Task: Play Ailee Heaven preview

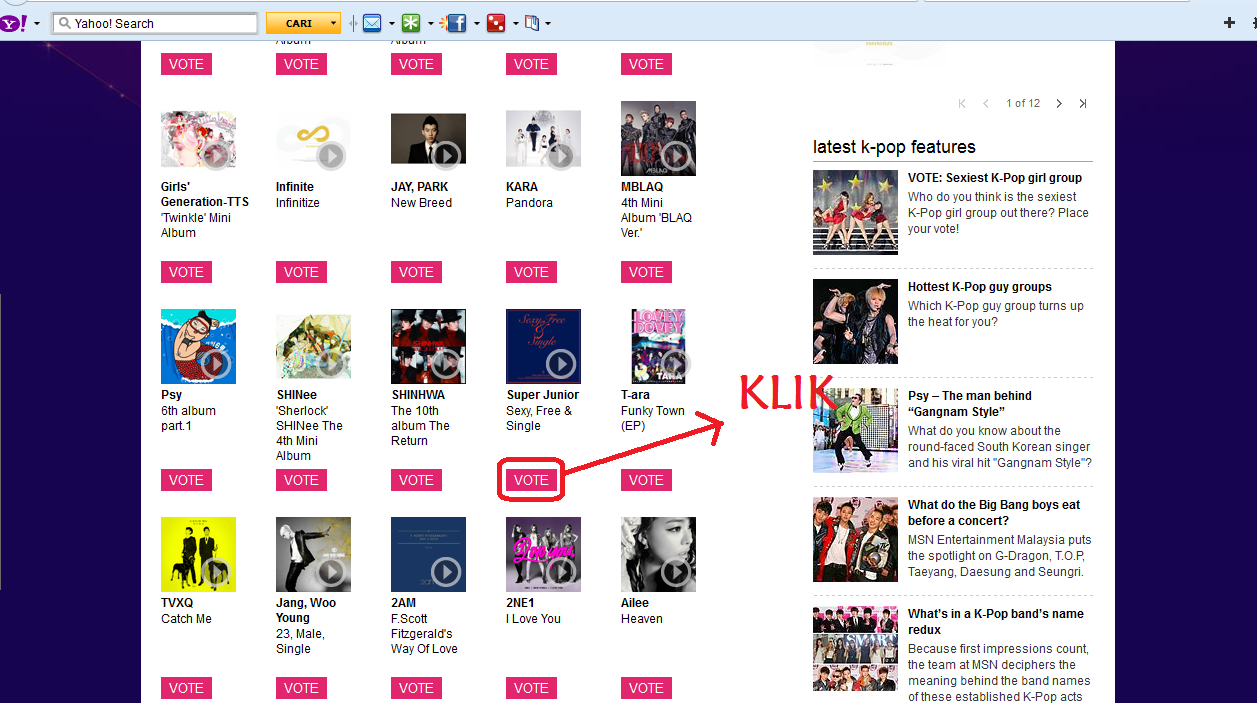Action: (x=676, y=572)
